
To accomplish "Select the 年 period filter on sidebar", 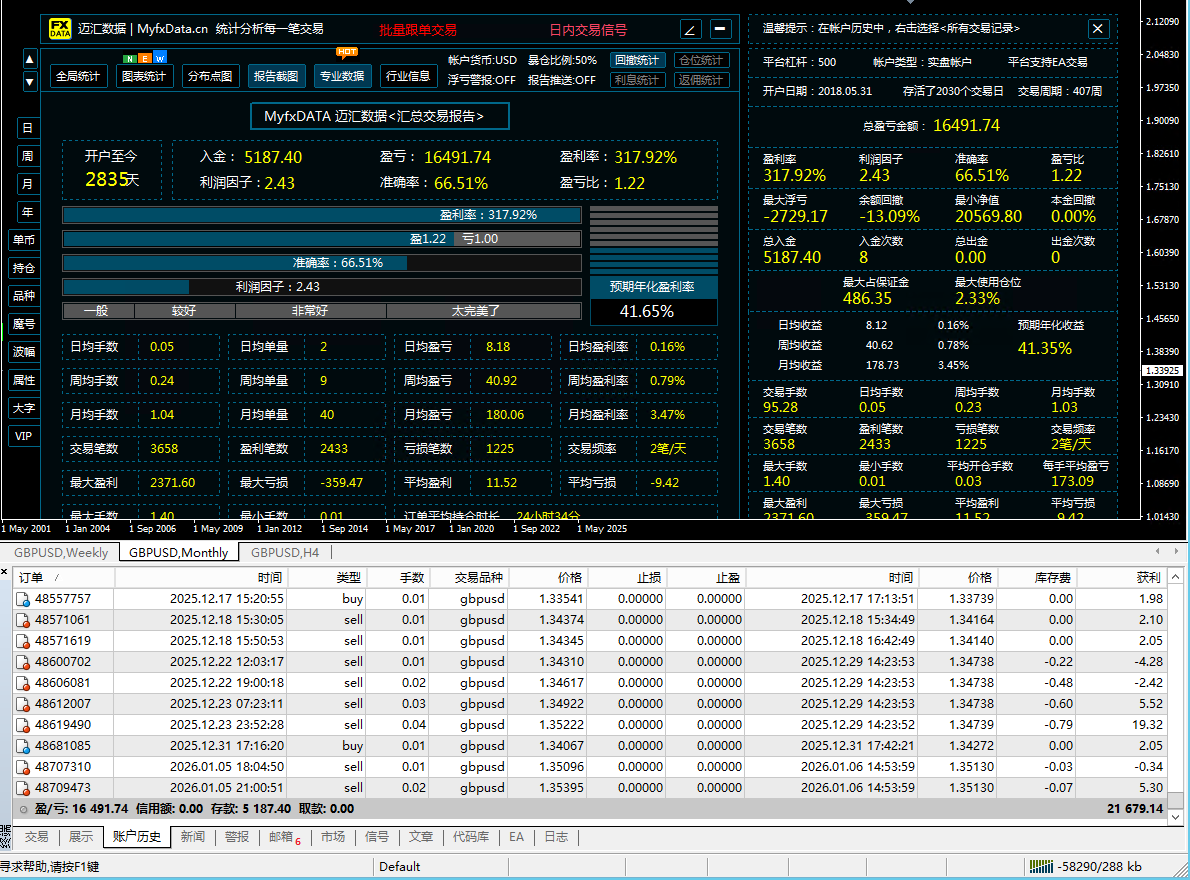I will point(27,212).
